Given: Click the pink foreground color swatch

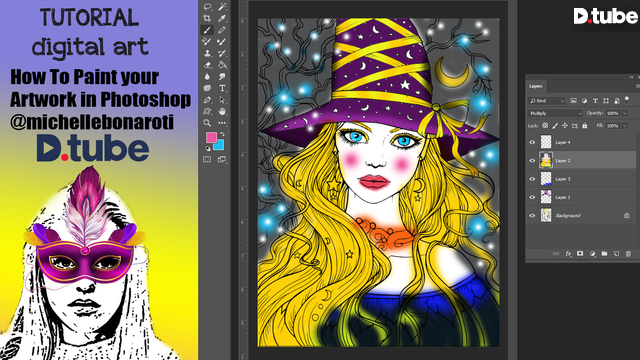Looking at the screenshot, I should click(211, 137).
